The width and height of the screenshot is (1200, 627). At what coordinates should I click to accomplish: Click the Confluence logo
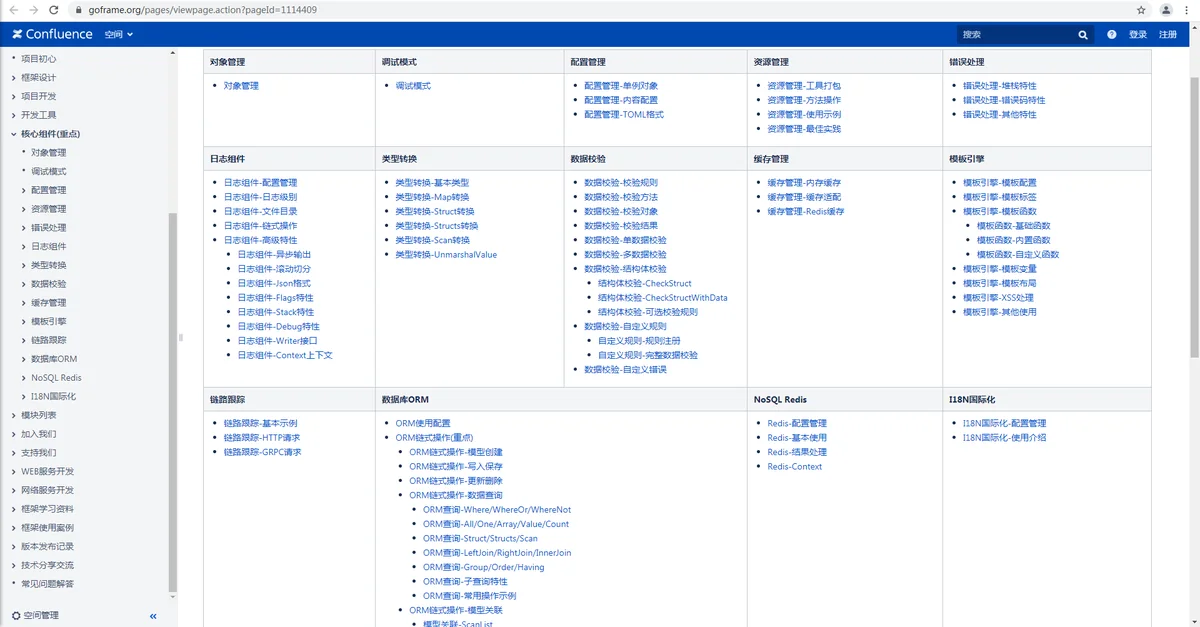(x=52, y=34)
